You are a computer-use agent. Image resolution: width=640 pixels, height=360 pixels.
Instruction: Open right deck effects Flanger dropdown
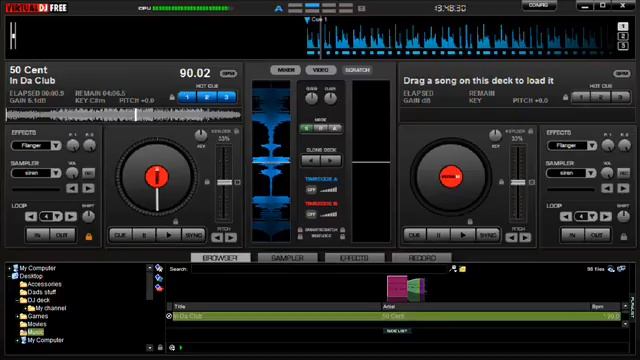pyautogui.click(x=591, y=145)
